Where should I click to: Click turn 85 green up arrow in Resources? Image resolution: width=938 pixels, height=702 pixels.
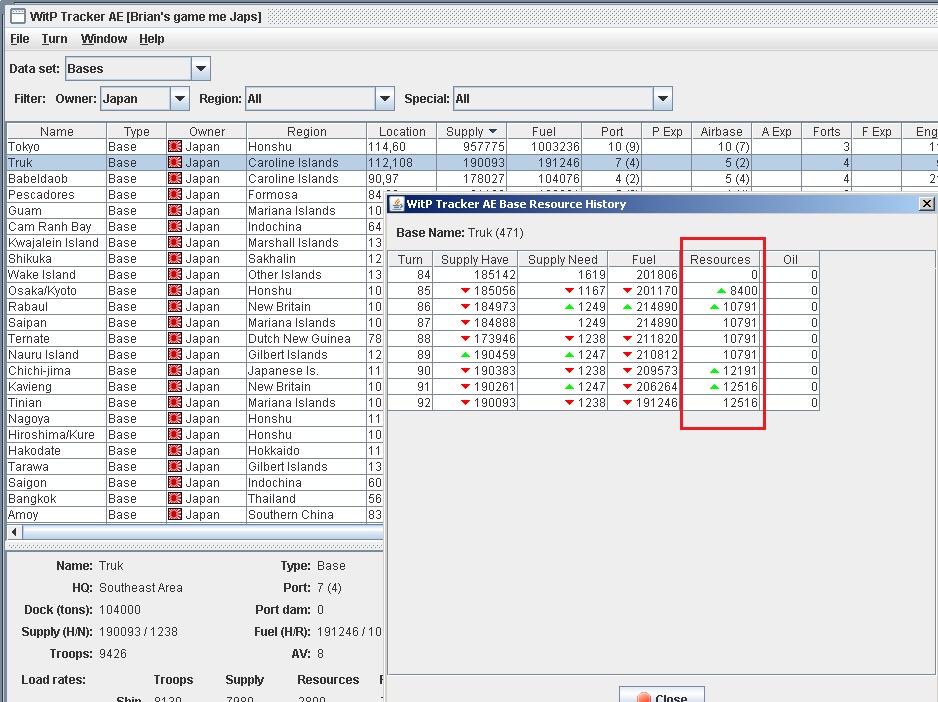[721, 291]
